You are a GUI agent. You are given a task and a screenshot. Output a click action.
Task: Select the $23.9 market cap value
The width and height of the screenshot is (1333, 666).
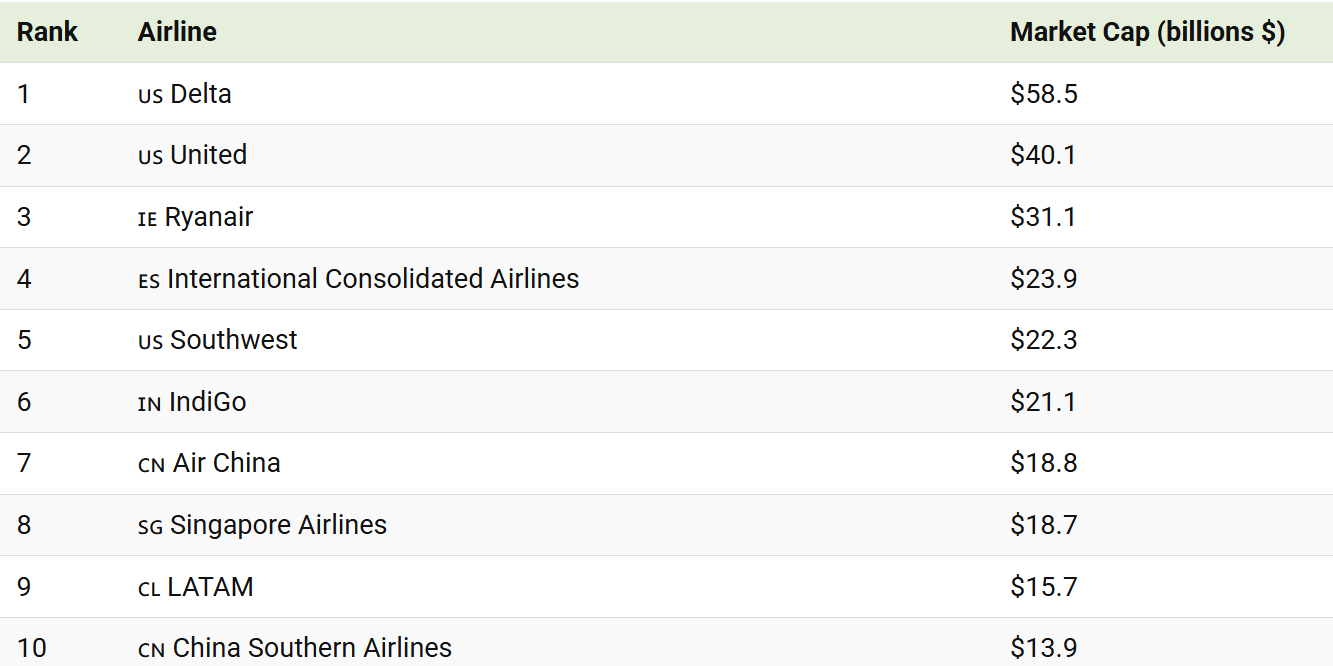point(1044,279)
